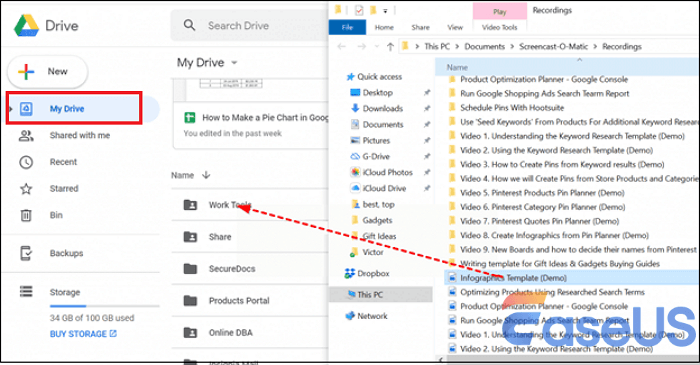Open Backups in Drive sidebar

click(66, 253)
